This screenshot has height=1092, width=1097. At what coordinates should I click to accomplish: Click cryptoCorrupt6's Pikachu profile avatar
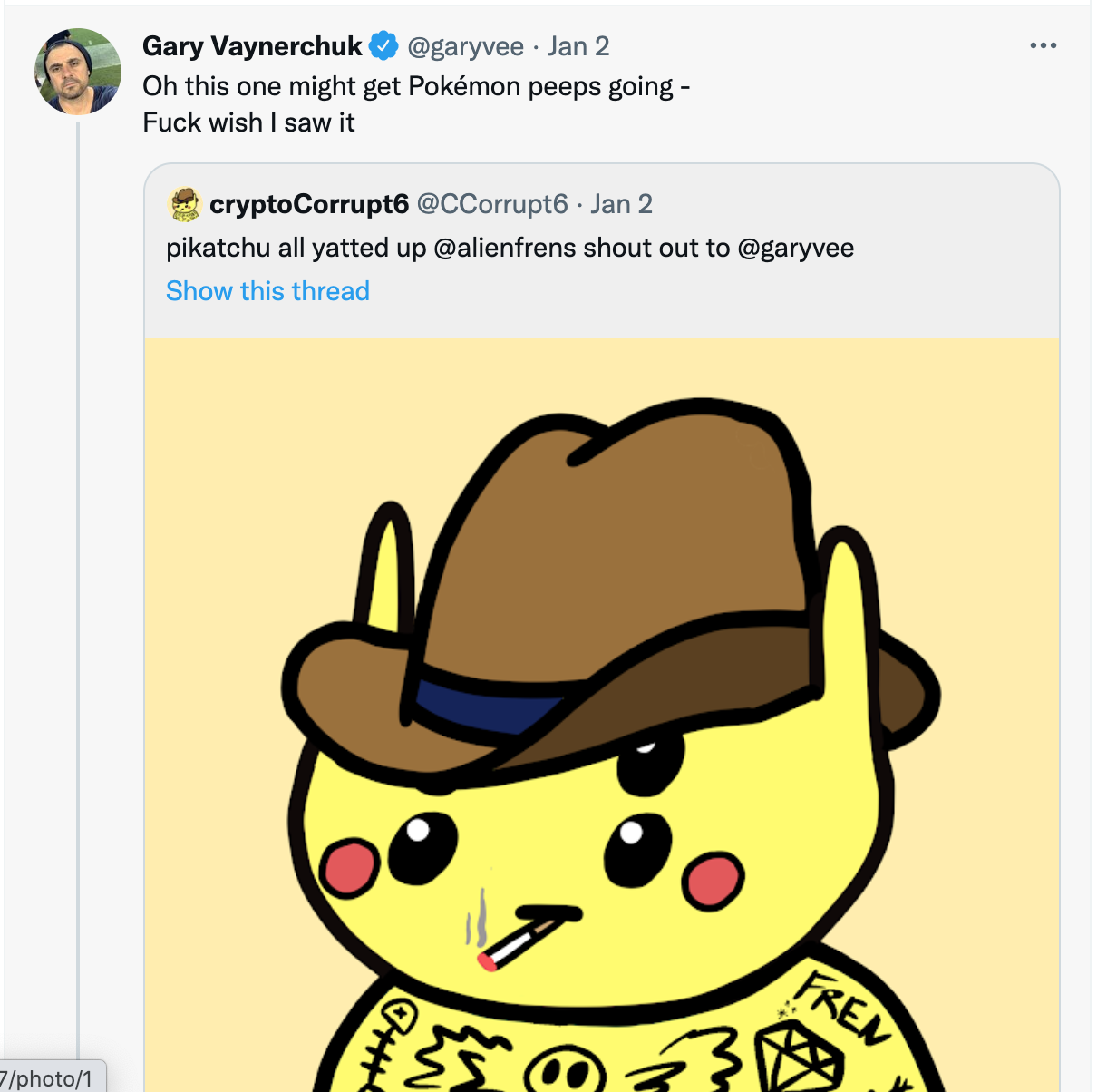click(x=184, y=204)
